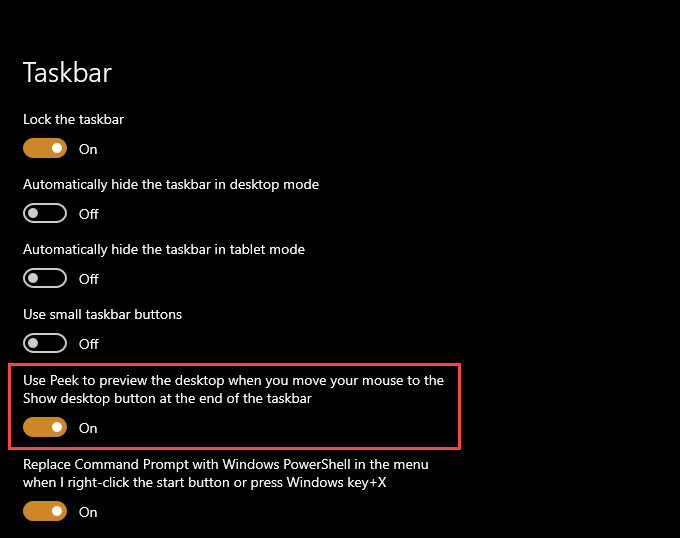Turn off the Lock the taskbar switch
Viewport: 680px width, 538px height.
coord(45,149)
